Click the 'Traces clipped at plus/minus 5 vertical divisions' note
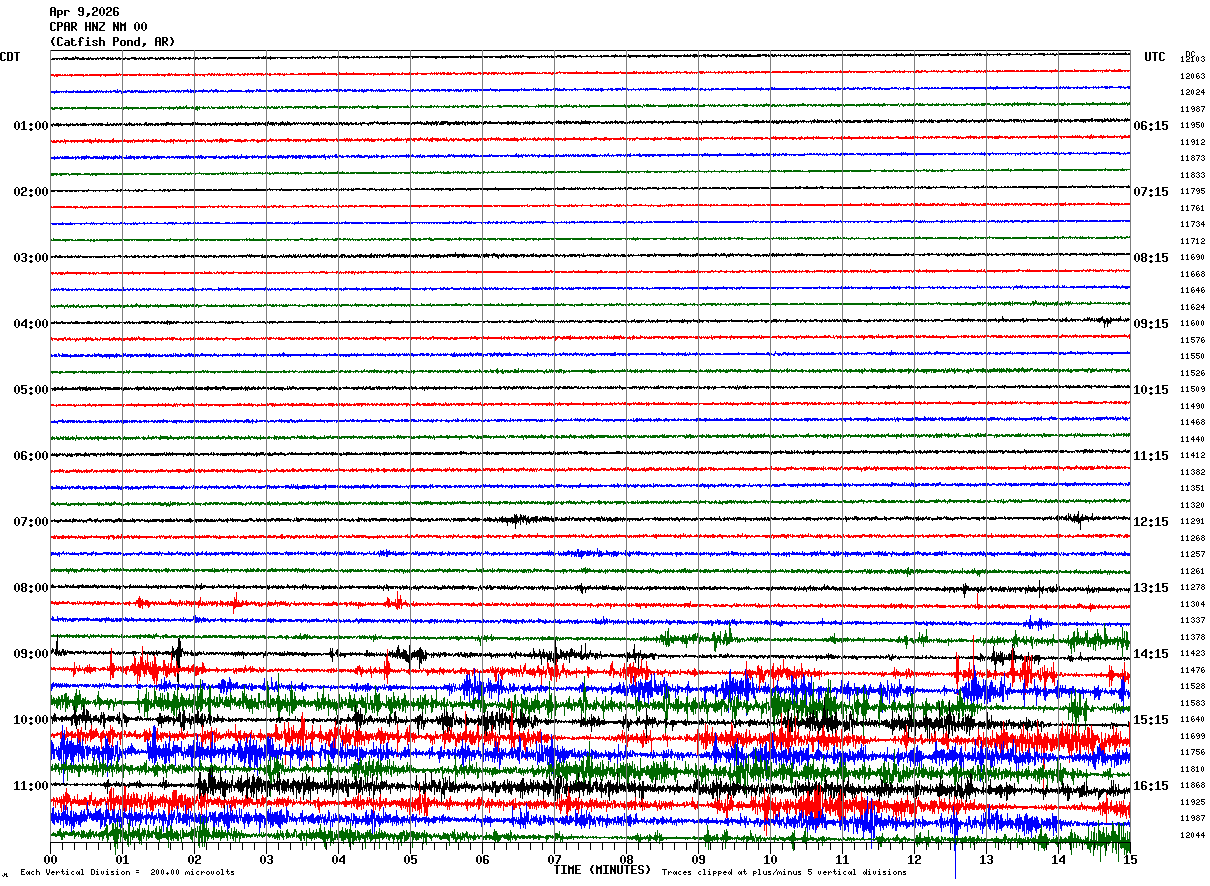This screenshot has height=886, width=1210. pyautogui.click(x=785, y=873)
